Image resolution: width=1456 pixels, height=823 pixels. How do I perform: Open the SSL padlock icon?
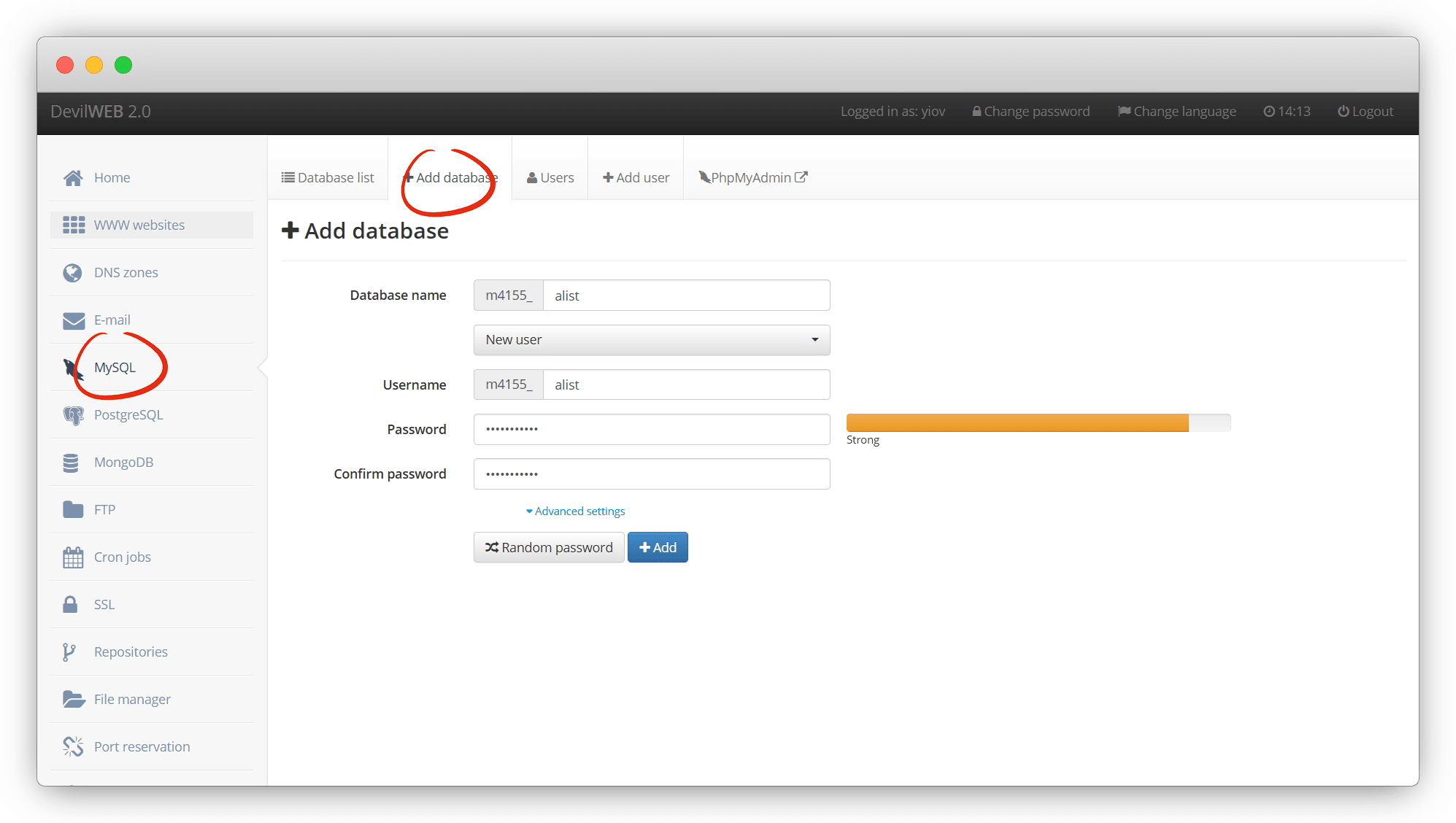(70, 605)
